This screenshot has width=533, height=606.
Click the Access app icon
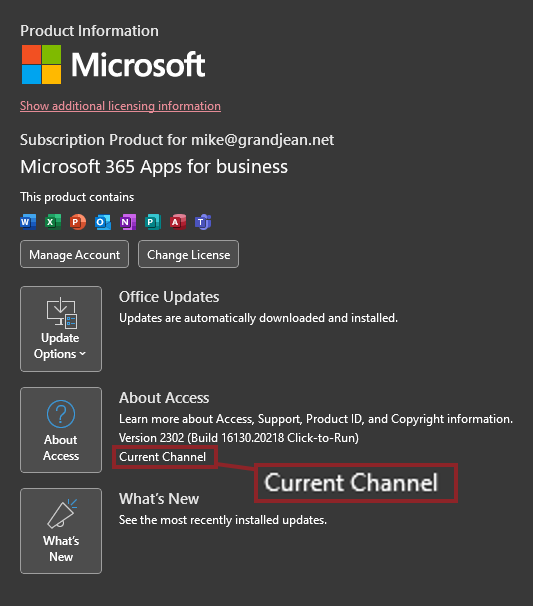(178, 222)
